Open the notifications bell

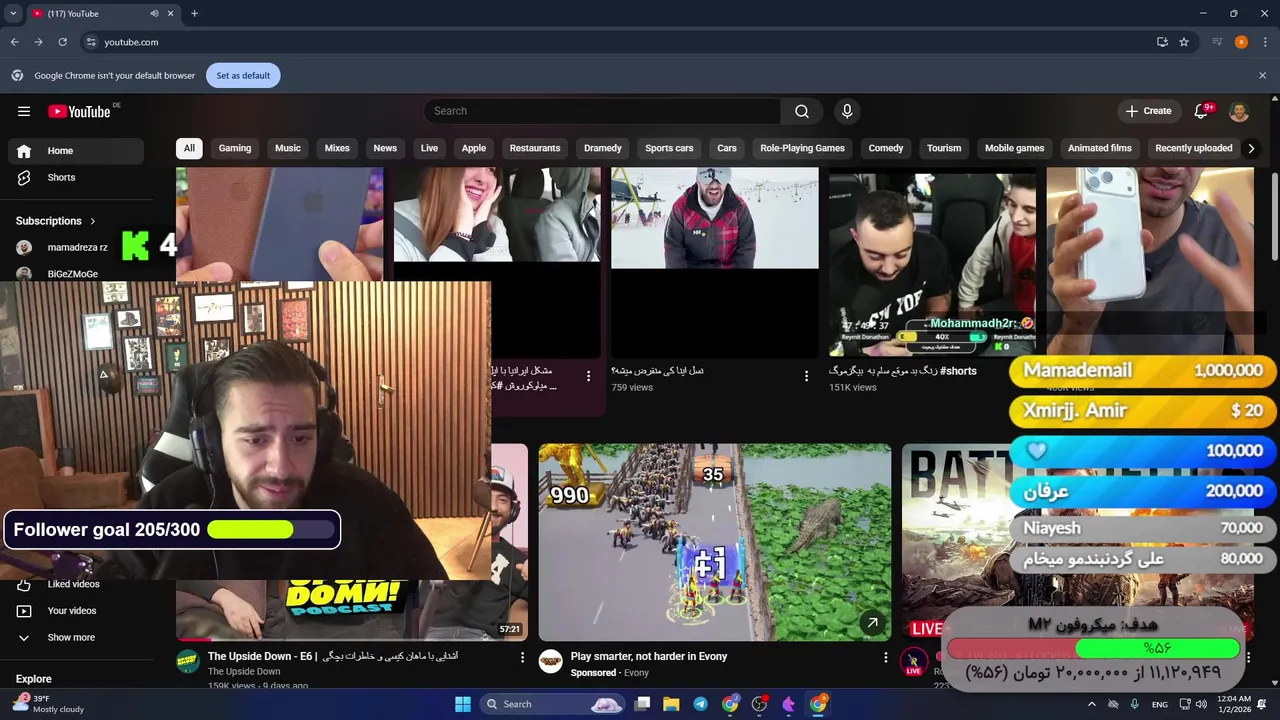click(x=1203, y=111)
